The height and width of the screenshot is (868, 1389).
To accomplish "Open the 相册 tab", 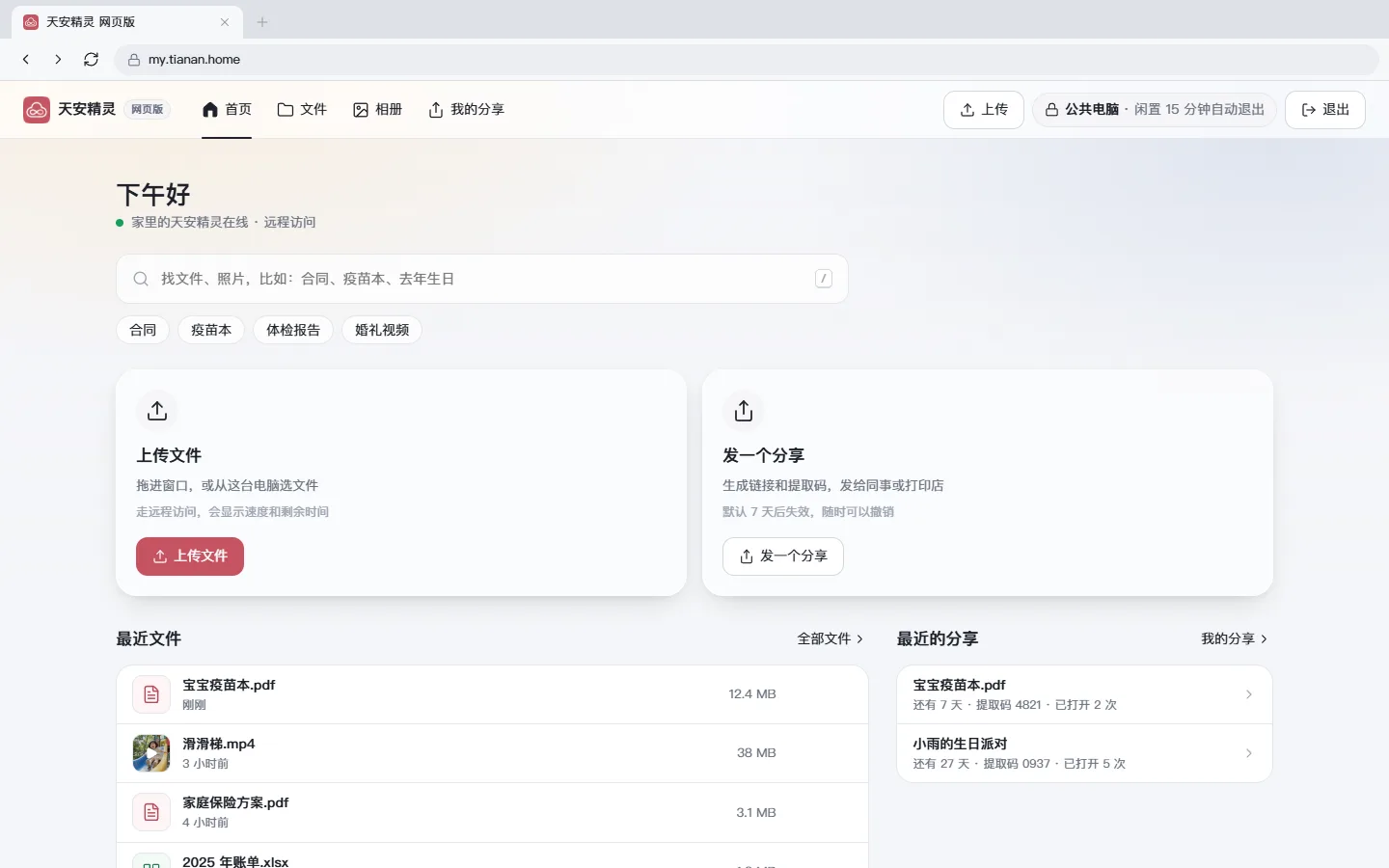I will pyautogui.click(x=377, y=110).
